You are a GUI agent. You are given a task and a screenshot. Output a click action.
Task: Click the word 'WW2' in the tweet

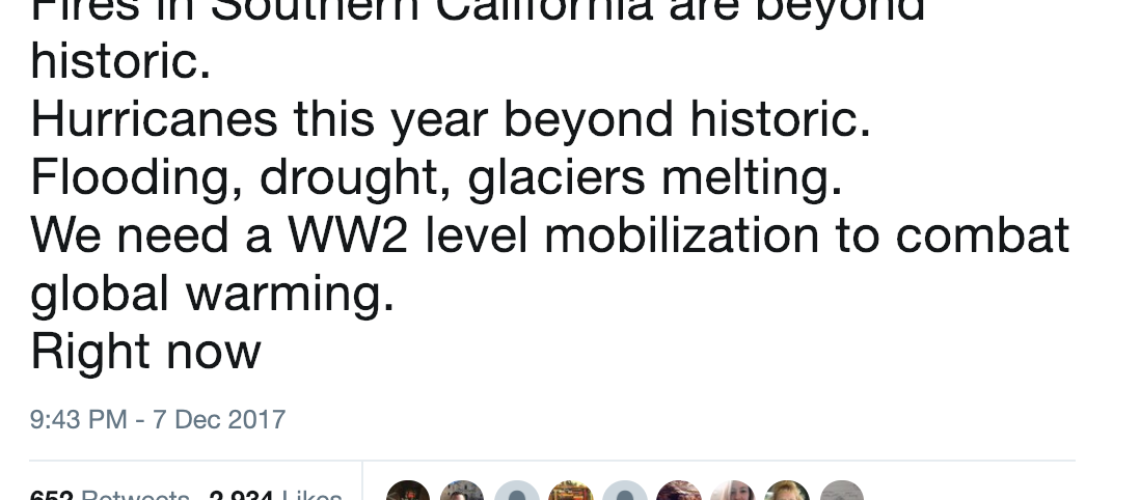coord(348,235)
